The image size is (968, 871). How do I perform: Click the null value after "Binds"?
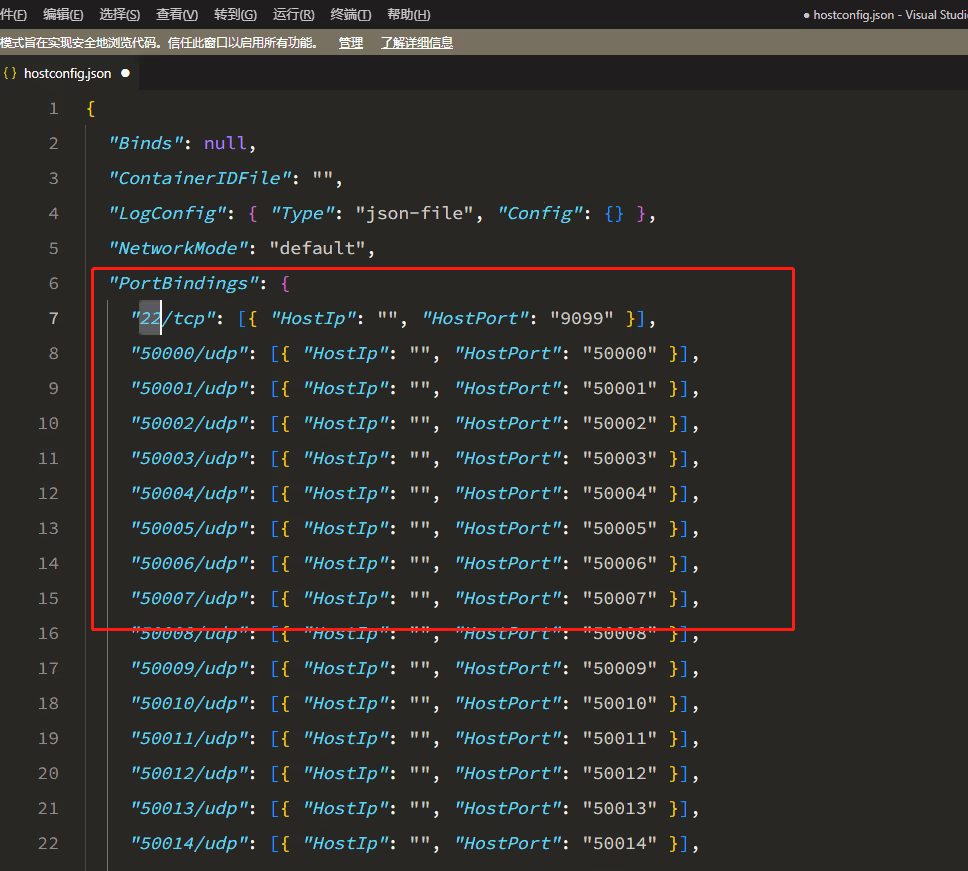coord(225,143)
